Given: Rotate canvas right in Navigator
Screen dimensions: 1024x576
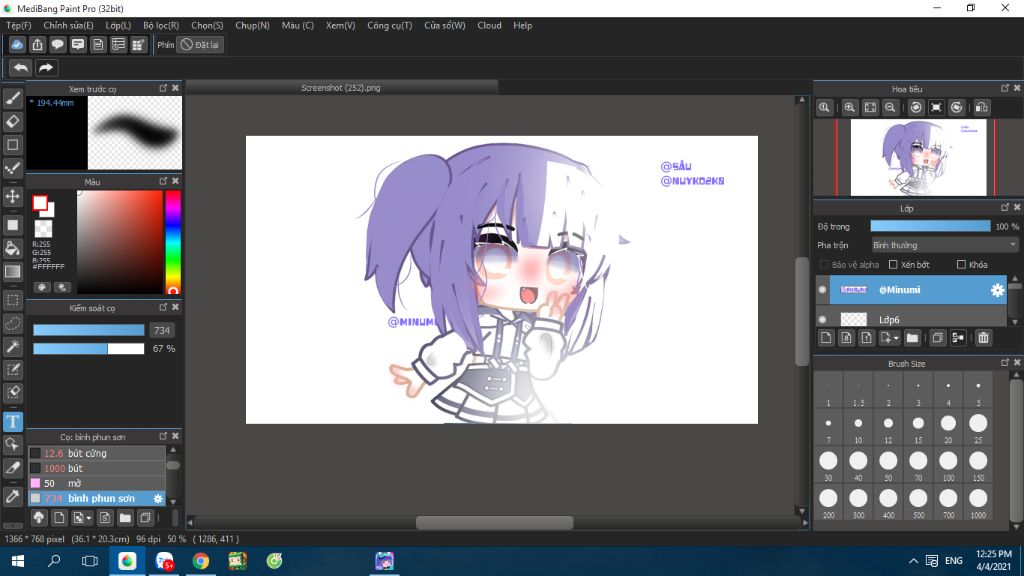Looking at the screenshot, I should tap(957, 108).
